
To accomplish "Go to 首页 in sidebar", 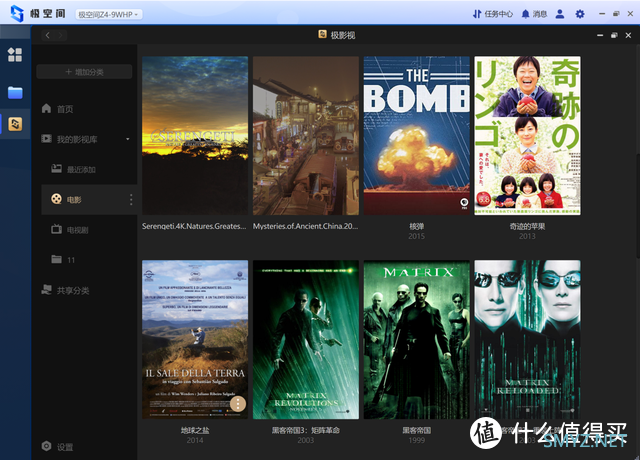I will (65, 109).
